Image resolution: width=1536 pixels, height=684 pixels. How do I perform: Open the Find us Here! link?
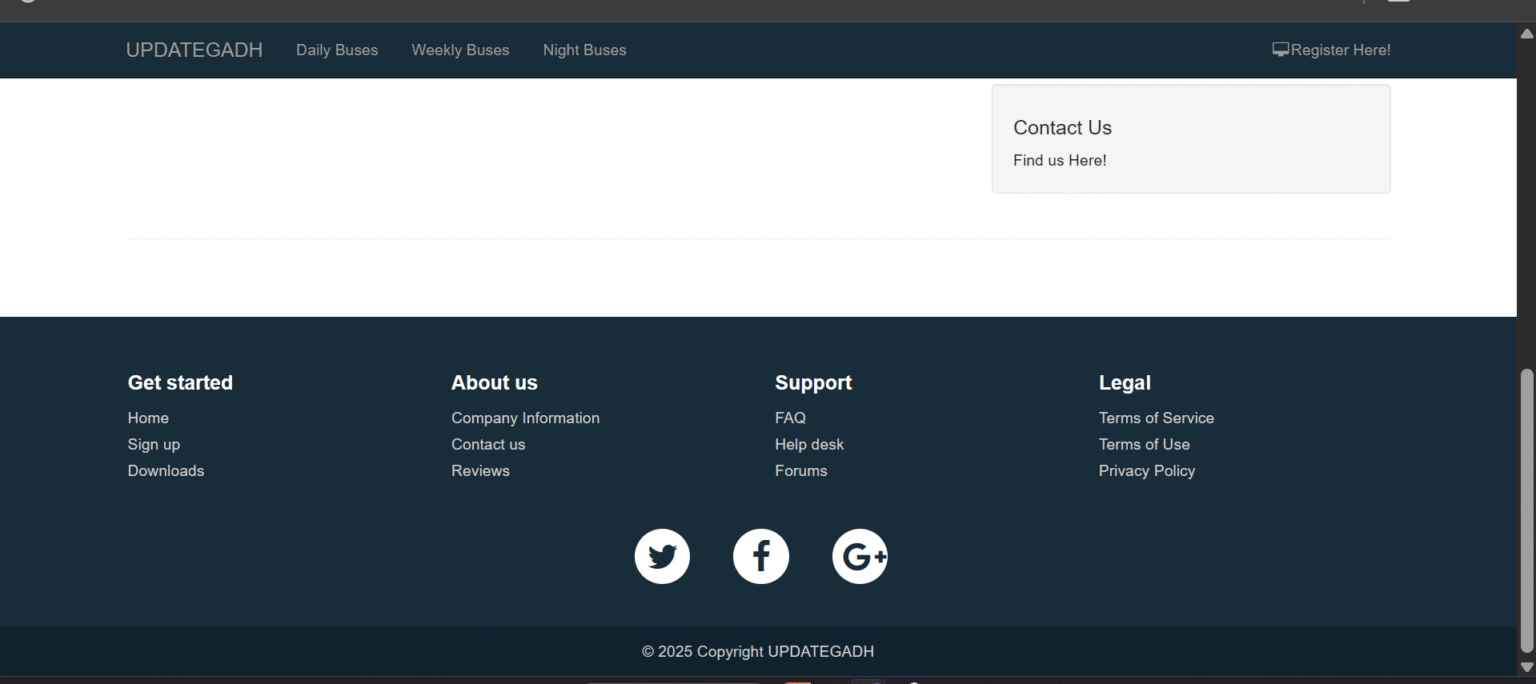[1059, 160]
